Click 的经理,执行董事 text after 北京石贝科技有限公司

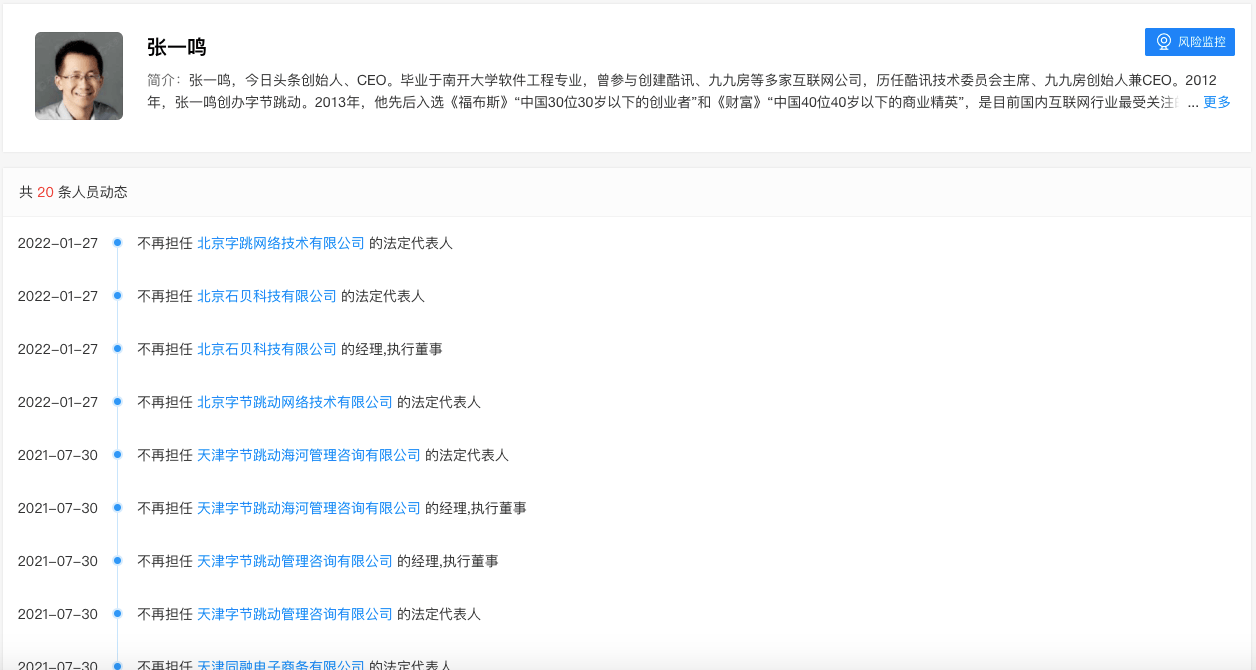[x=392, y=349]
